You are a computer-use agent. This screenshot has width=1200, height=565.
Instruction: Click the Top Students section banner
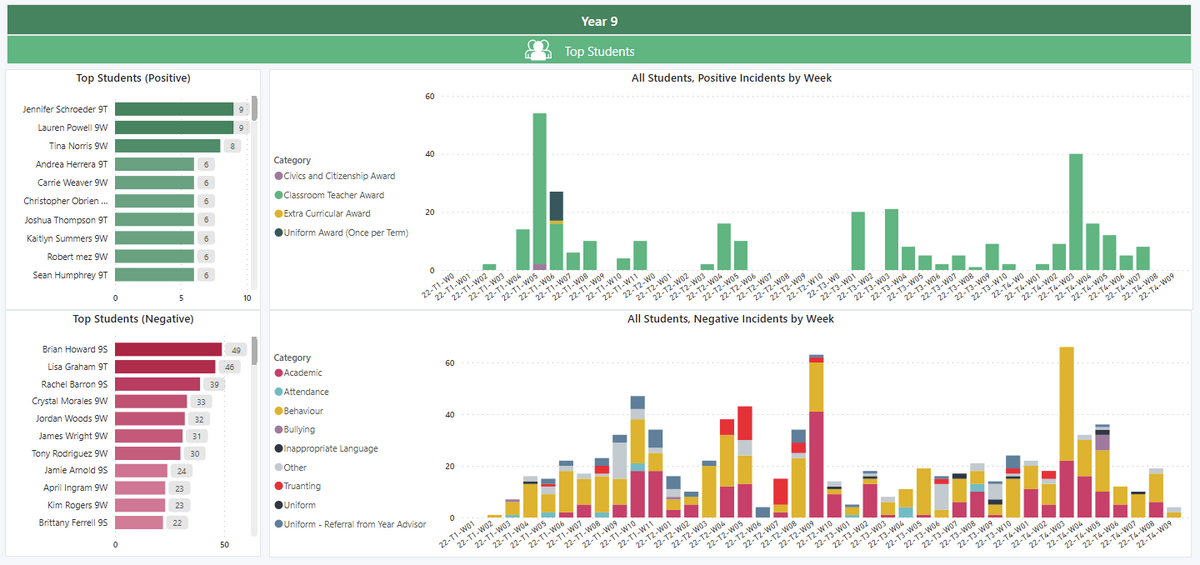[x=599, y=50]
